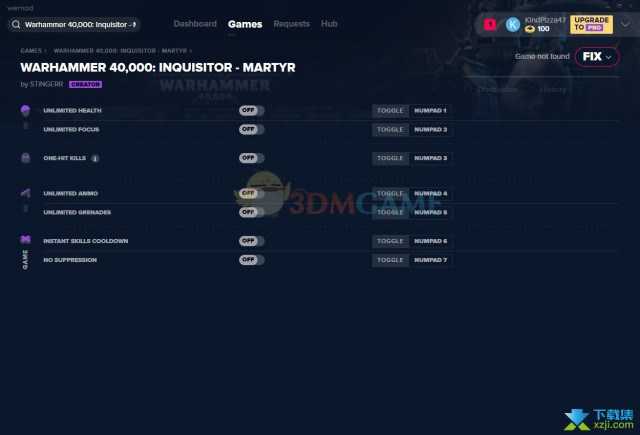Click Toggle button for Unlimited Grenades
640x435 pixels.
coord(390,213)
